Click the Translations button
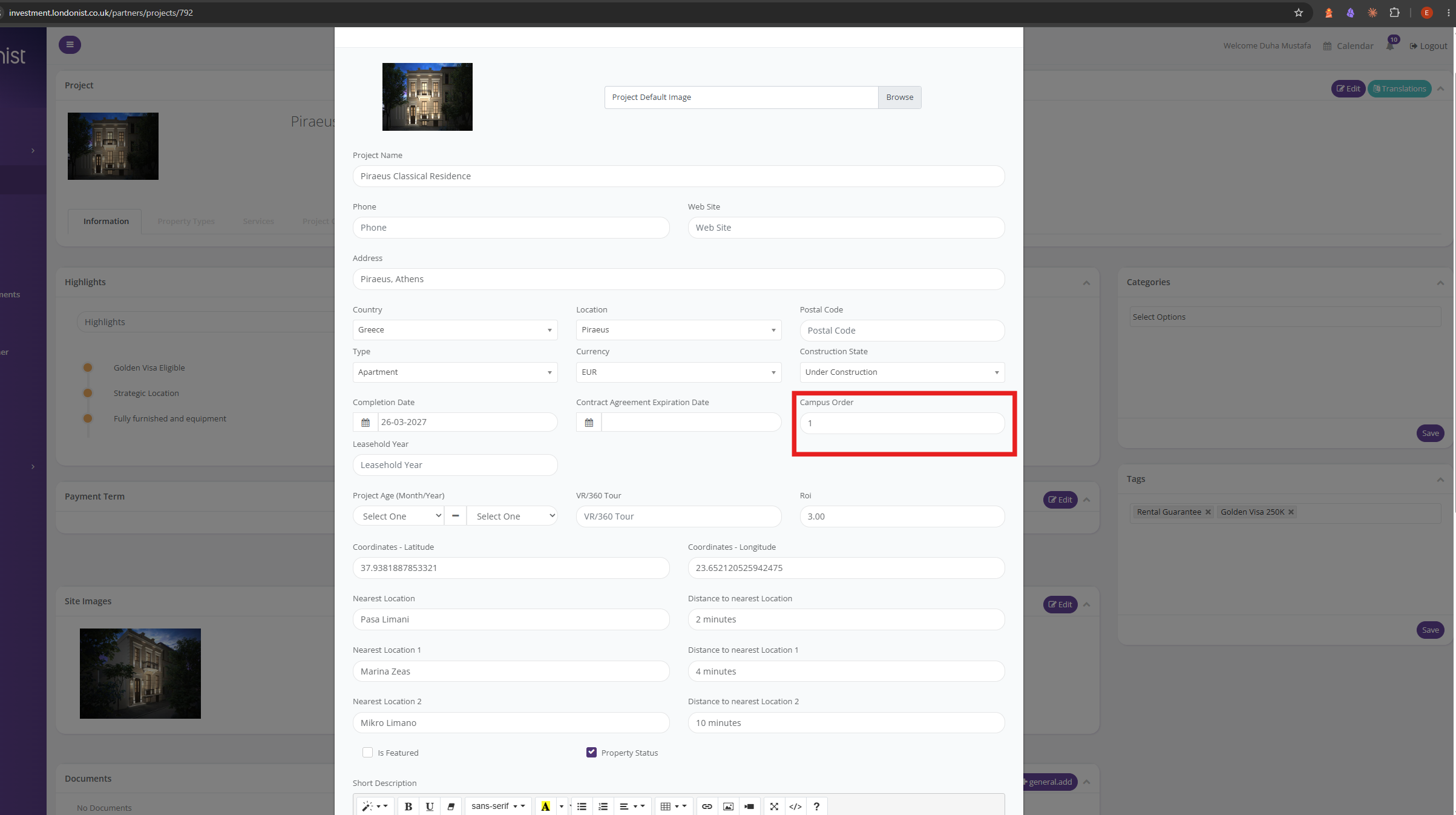This screenshot has width=1456, height=815. (x=1399, y=88)
